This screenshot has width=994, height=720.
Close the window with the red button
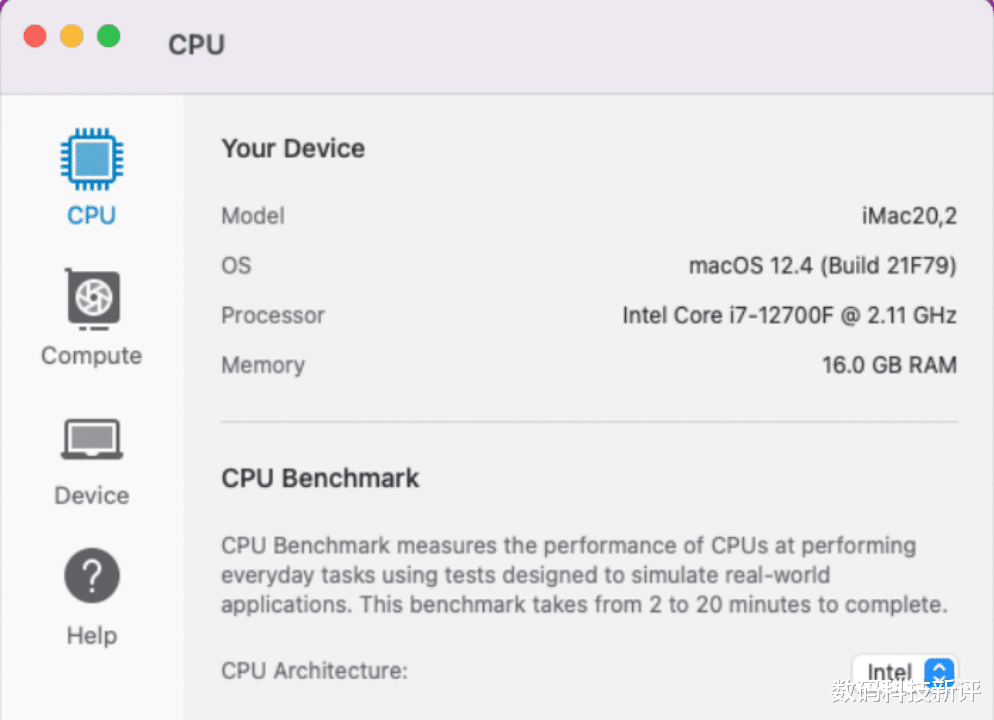click(x=35, y=36)
